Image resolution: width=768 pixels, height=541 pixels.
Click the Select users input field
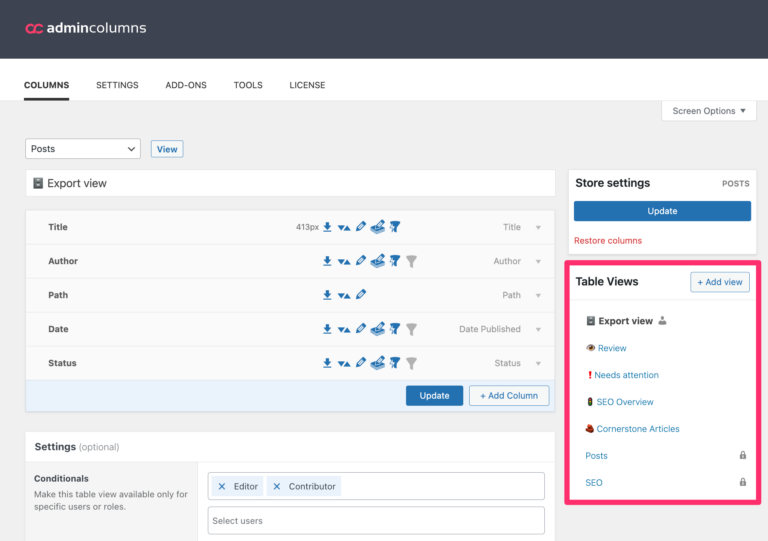click(x=376, y=520)
